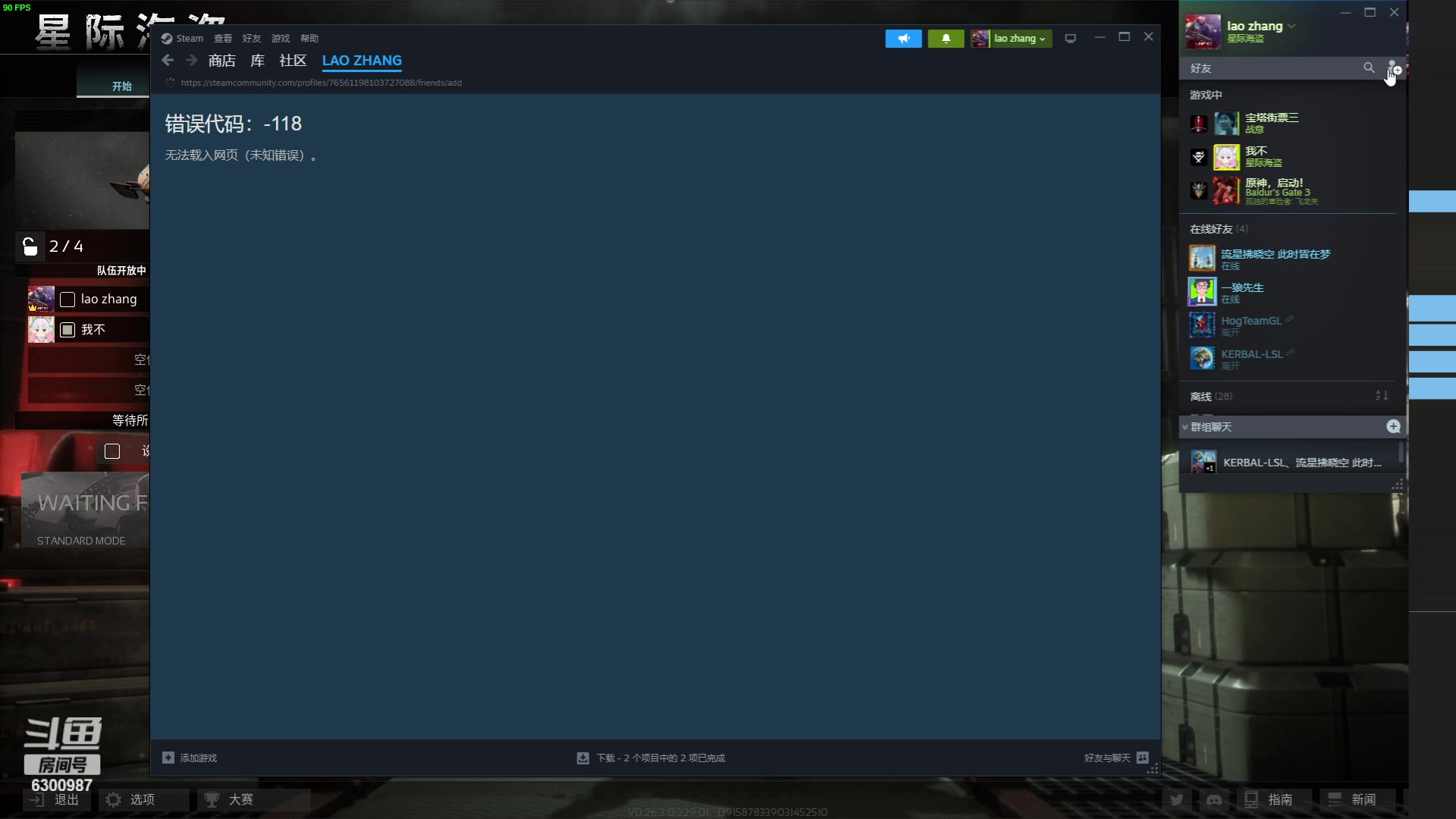Click the game icon beside friend 宝塔街票三
This screenshot has height=819, width=1456.
(x=1198, y=124)
